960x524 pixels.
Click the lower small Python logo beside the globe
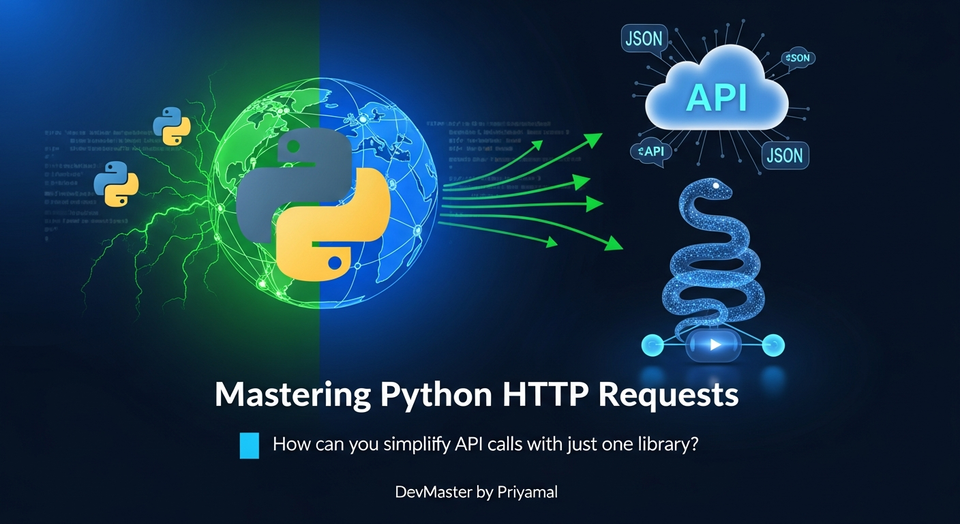point(116,184)
